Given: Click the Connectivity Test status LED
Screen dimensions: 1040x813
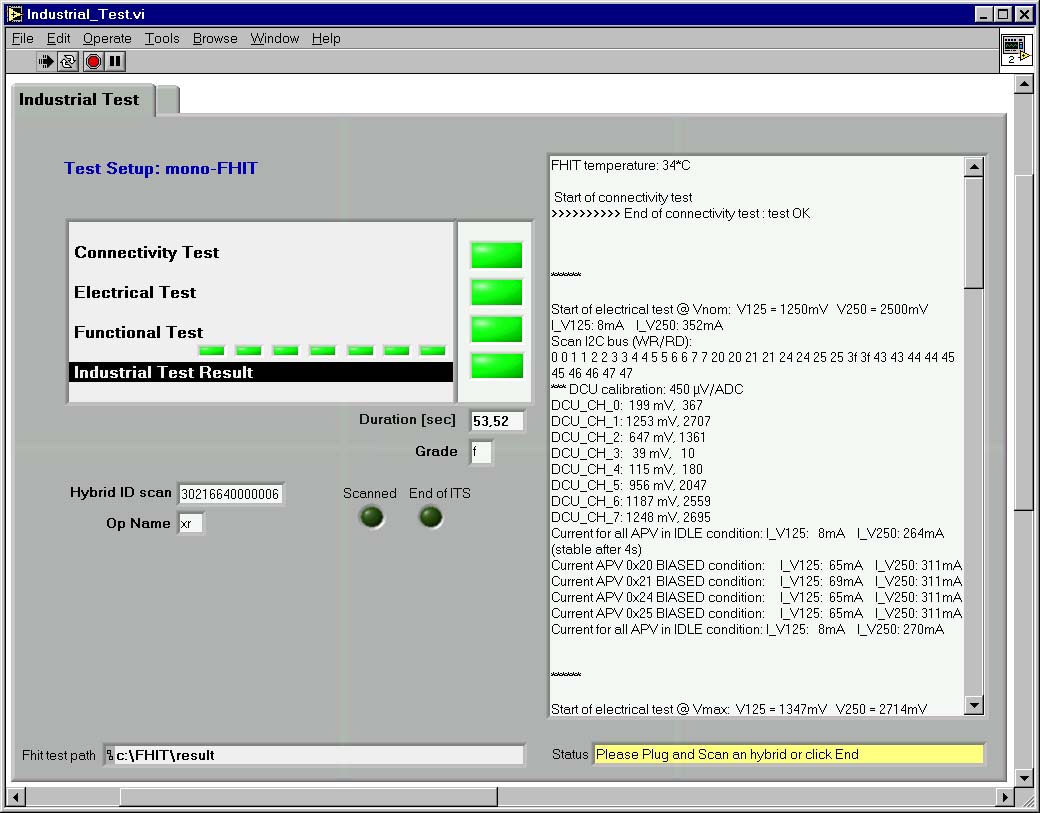Looking at the screenshot, I should 496,255.
